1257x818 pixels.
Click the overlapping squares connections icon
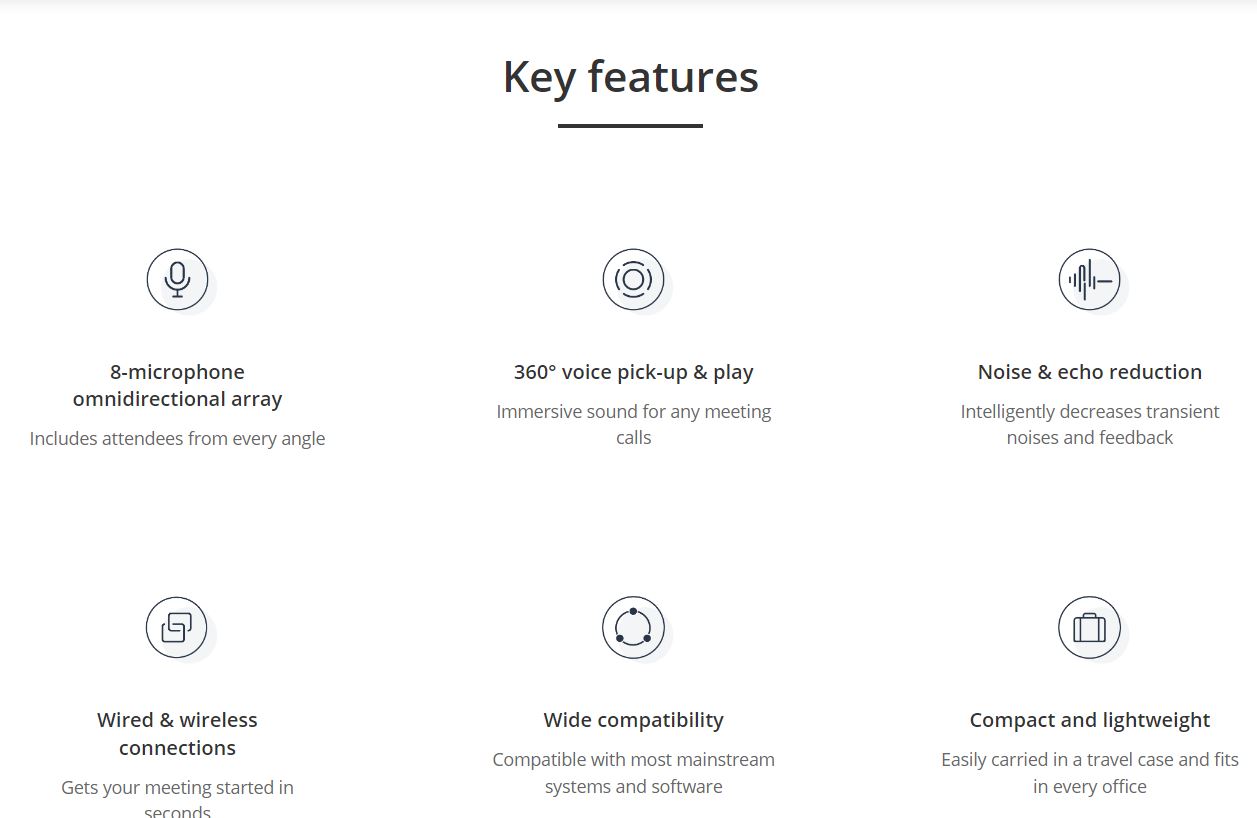pos(178,628)
